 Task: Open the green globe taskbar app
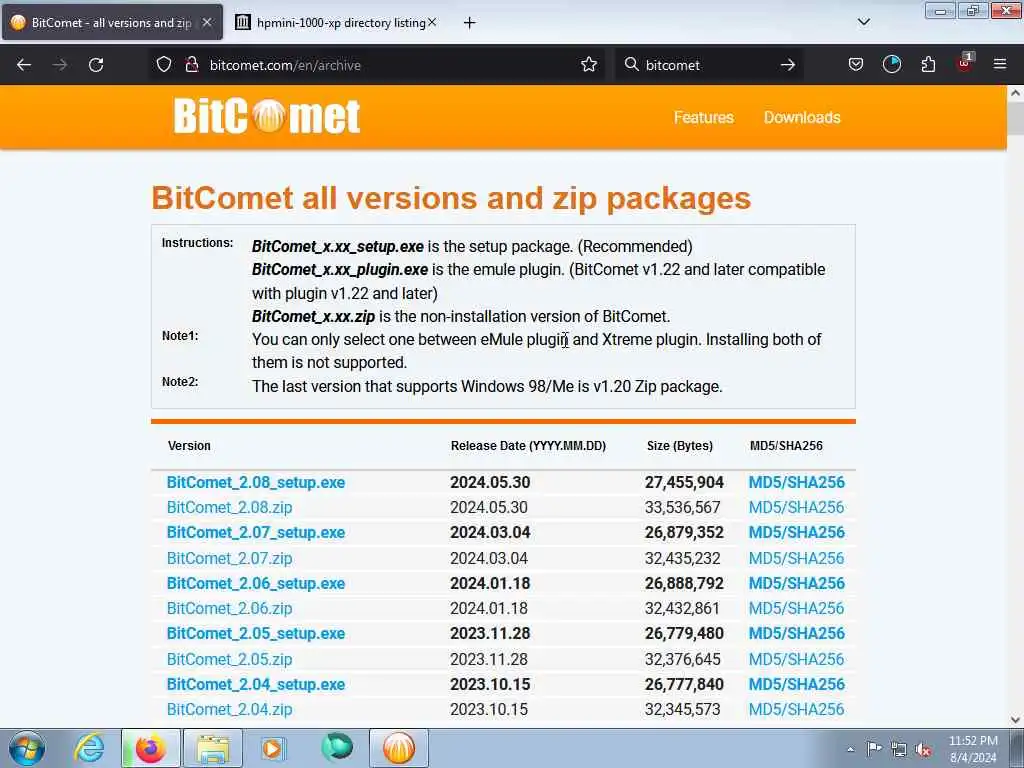337,747
